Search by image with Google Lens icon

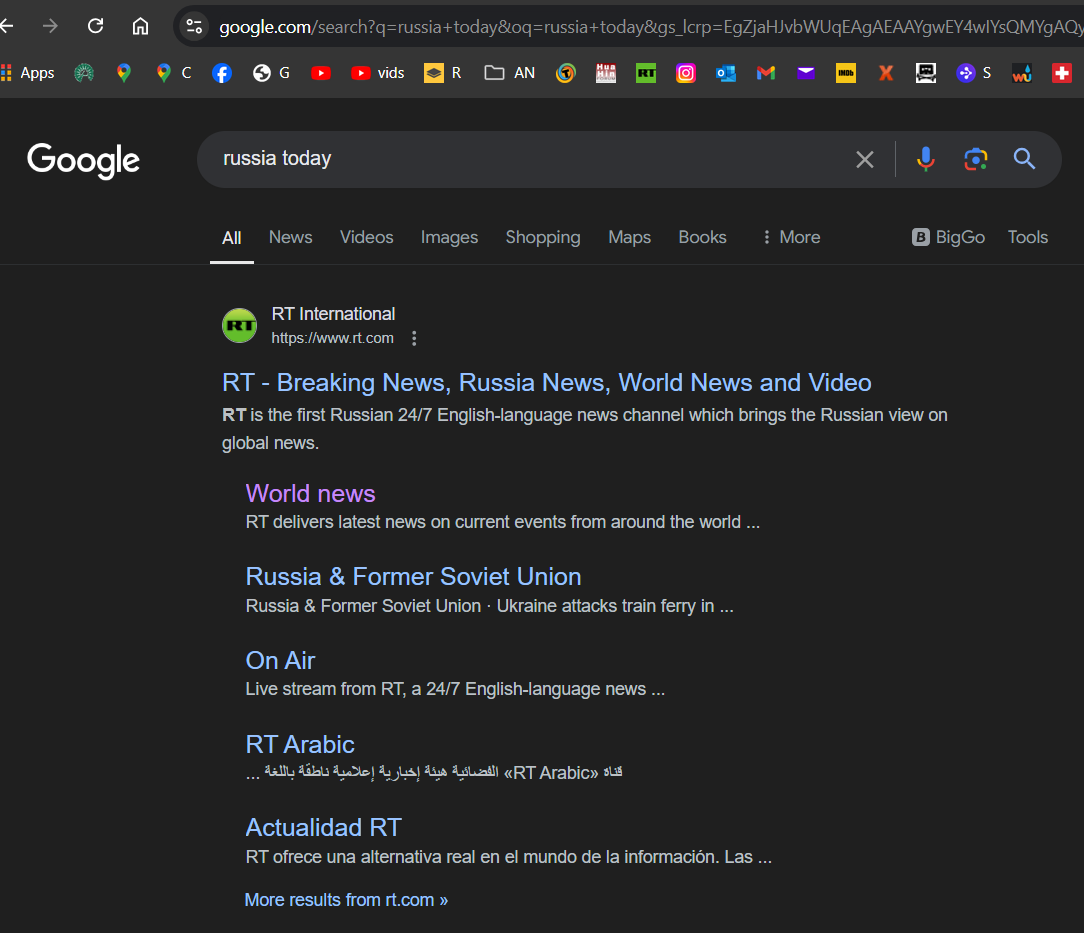coord(975,160)
